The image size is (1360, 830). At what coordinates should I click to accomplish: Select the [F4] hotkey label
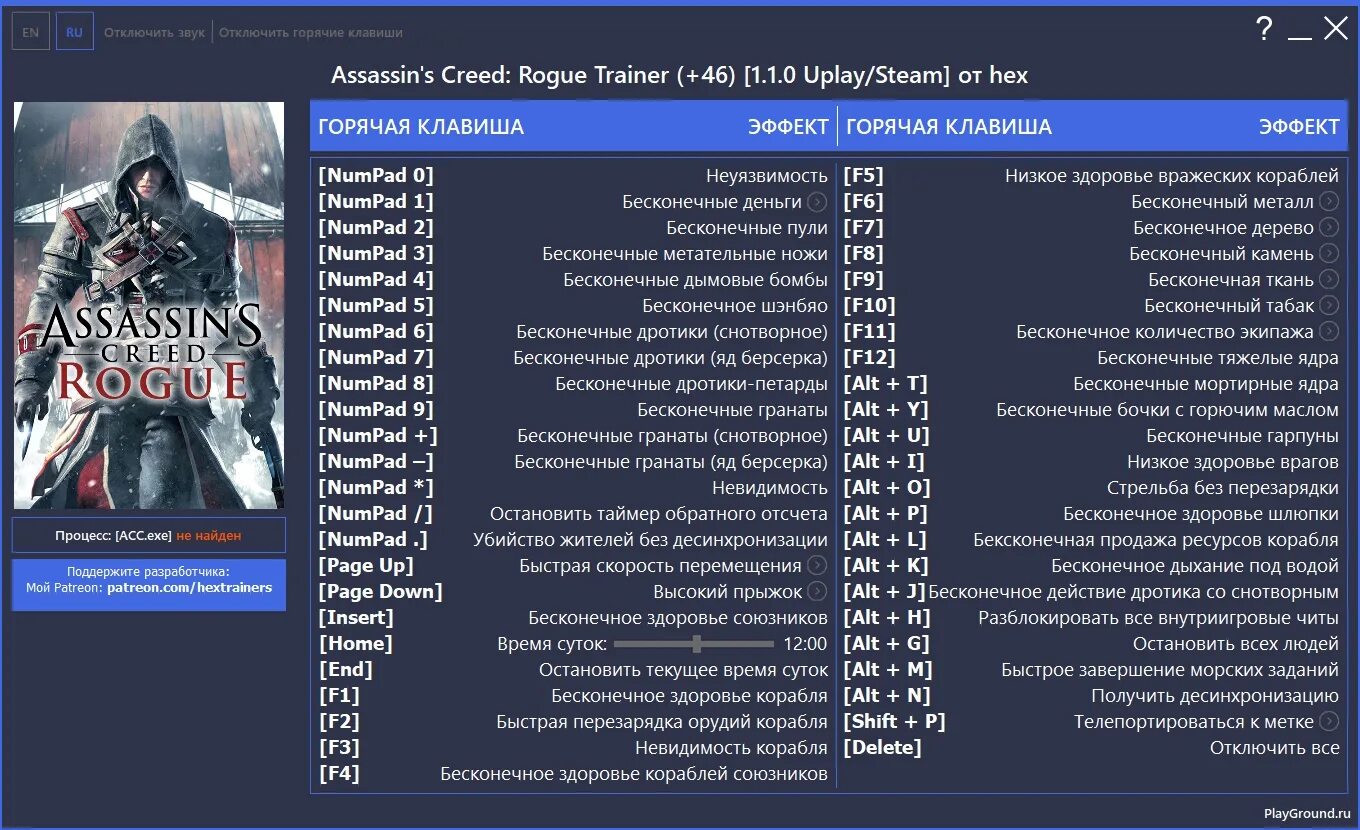point(339,774)
